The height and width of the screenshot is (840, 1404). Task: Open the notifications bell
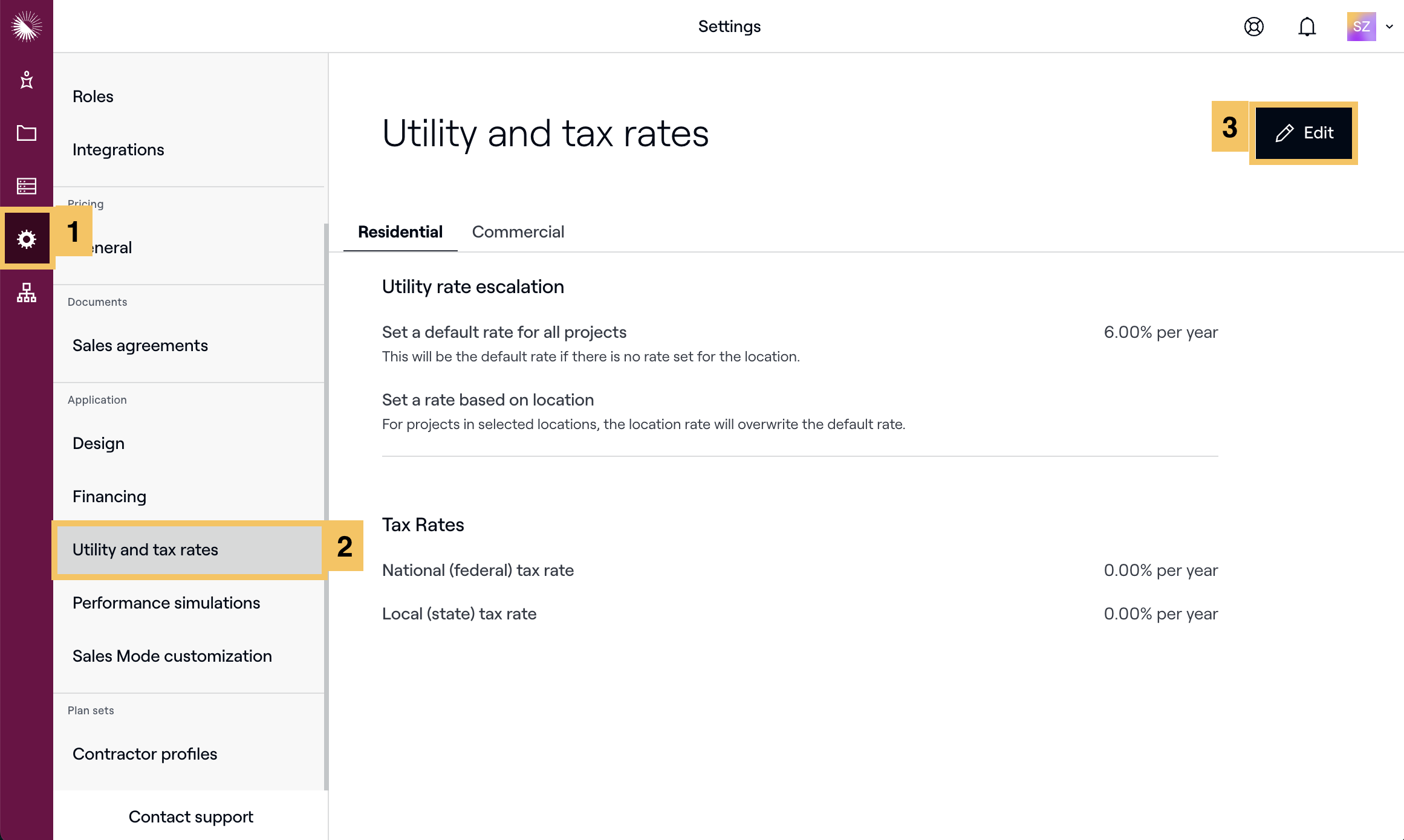coord(1307,27)
